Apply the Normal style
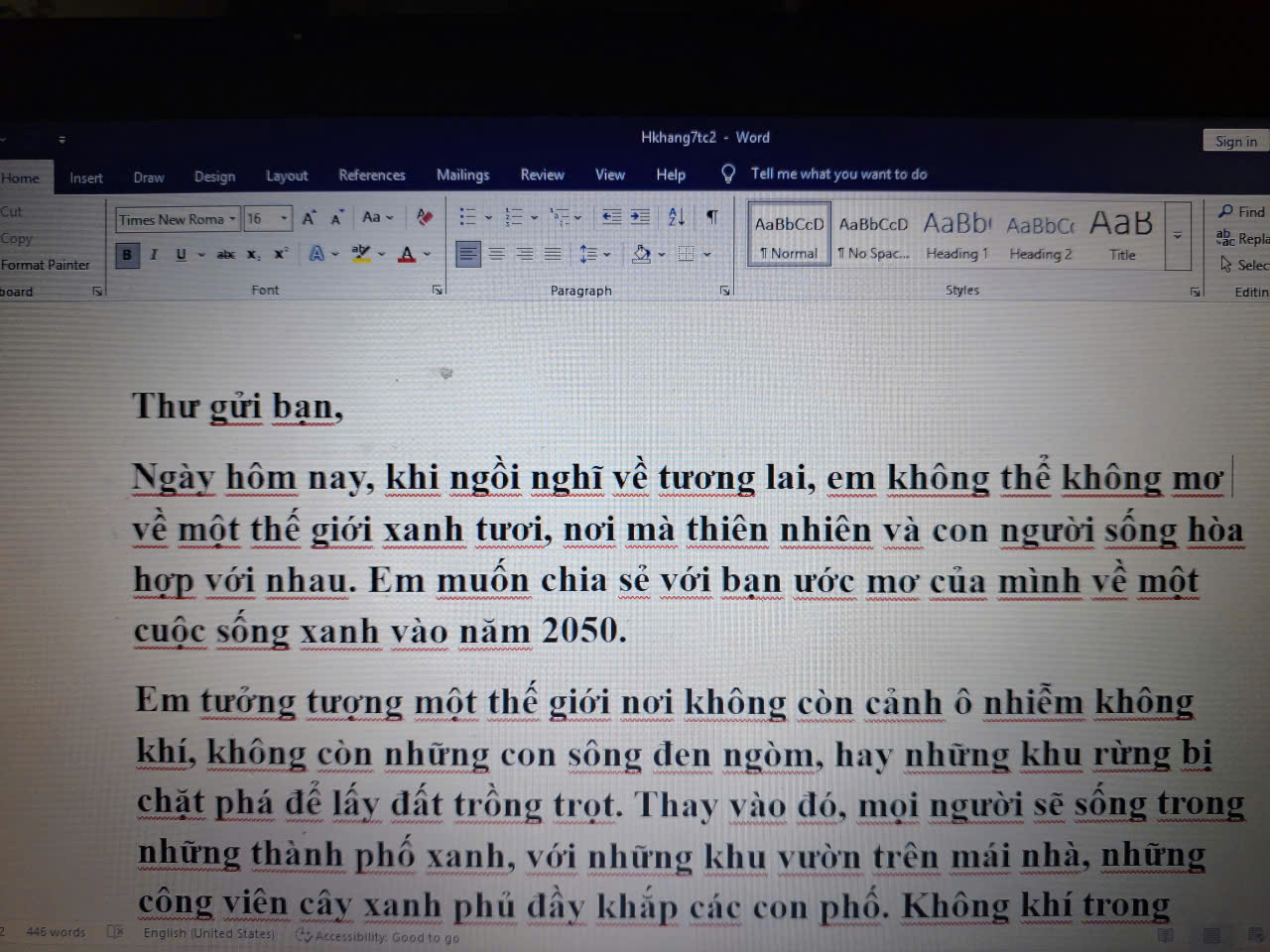Viewport: 1270px width, 952px height. 790,236
